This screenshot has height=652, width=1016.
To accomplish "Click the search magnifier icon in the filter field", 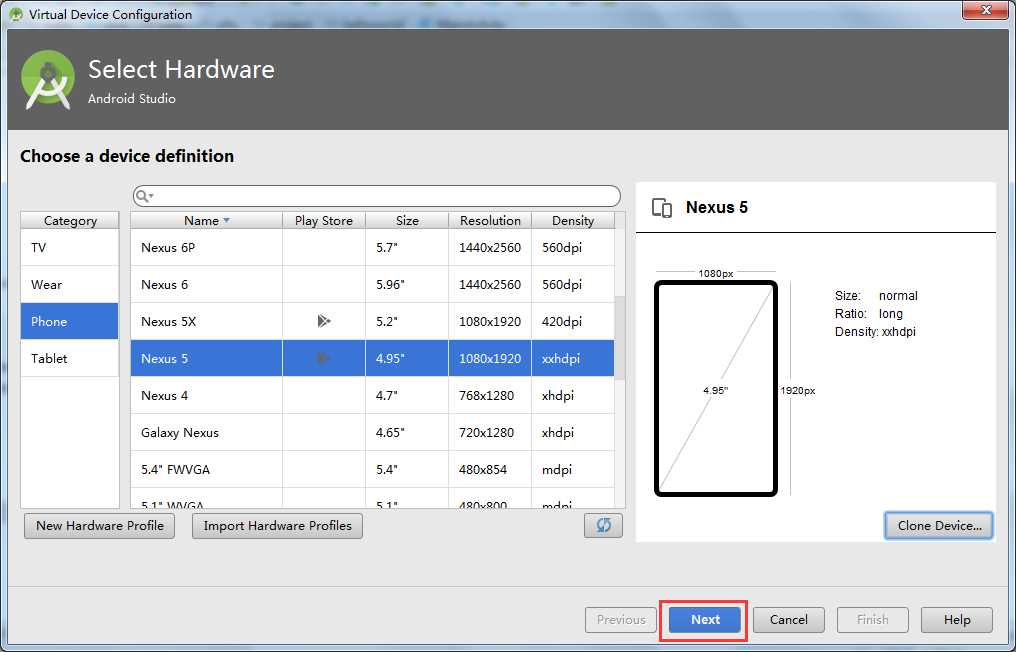I will pyautogui.click(x=143, y=196).
